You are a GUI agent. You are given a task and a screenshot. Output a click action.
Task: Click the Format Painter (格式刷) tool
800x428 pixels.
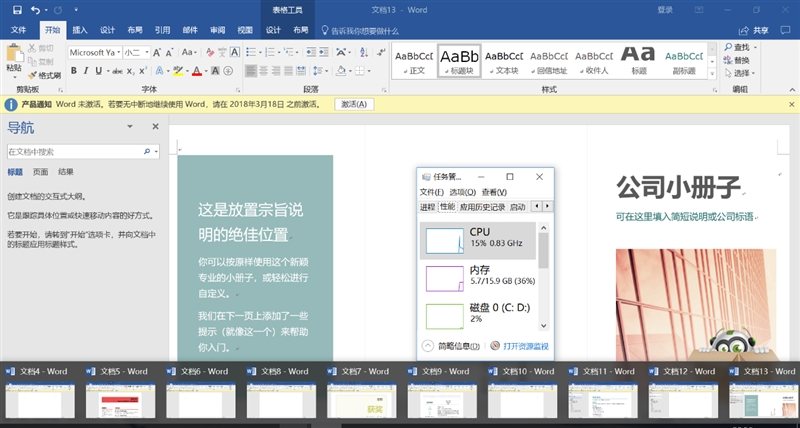[x=42, y=75]
